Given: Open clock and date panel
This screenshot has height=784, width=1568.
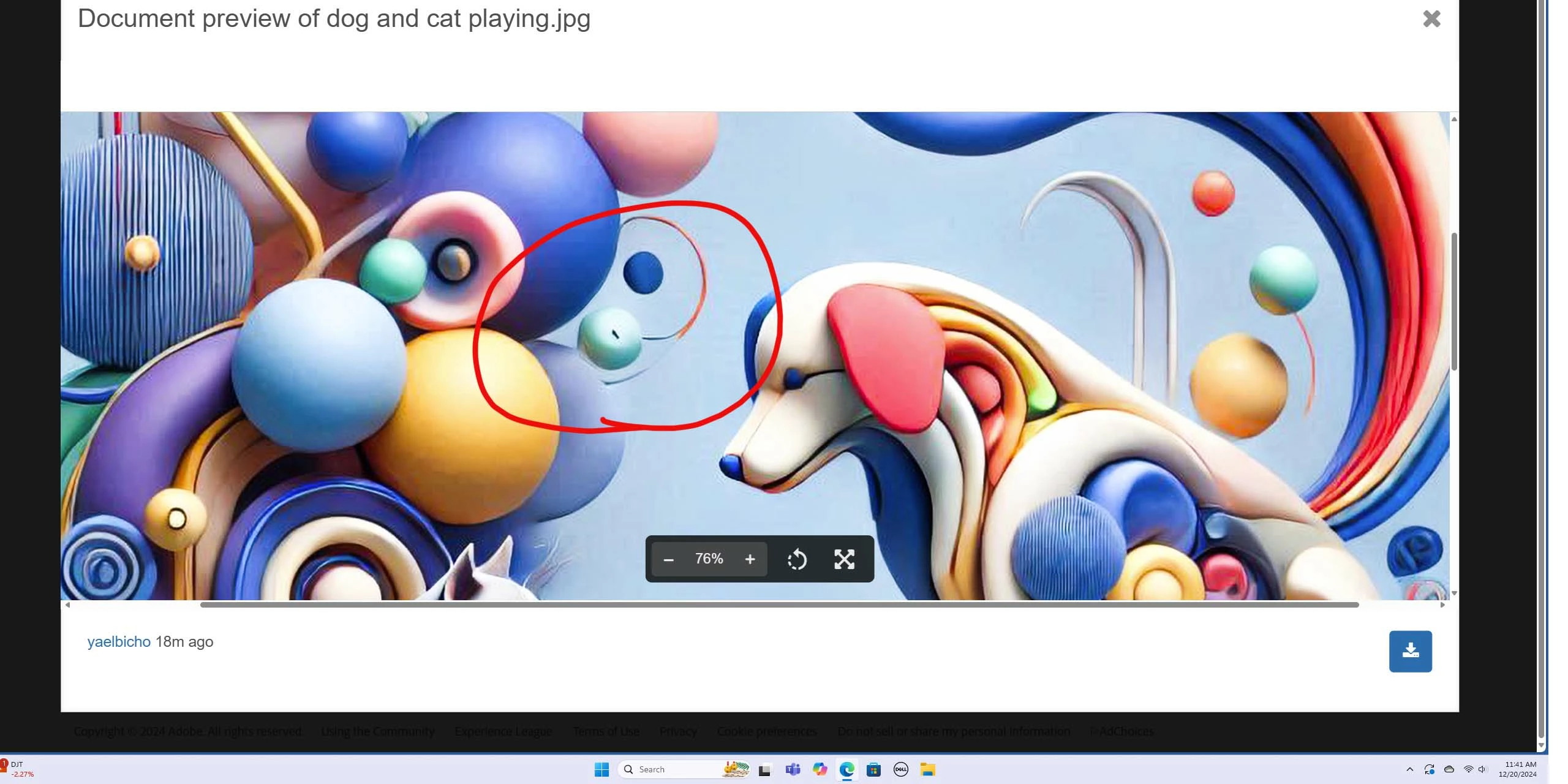Looking at the screenshot, I should [x=1517, y=769].
